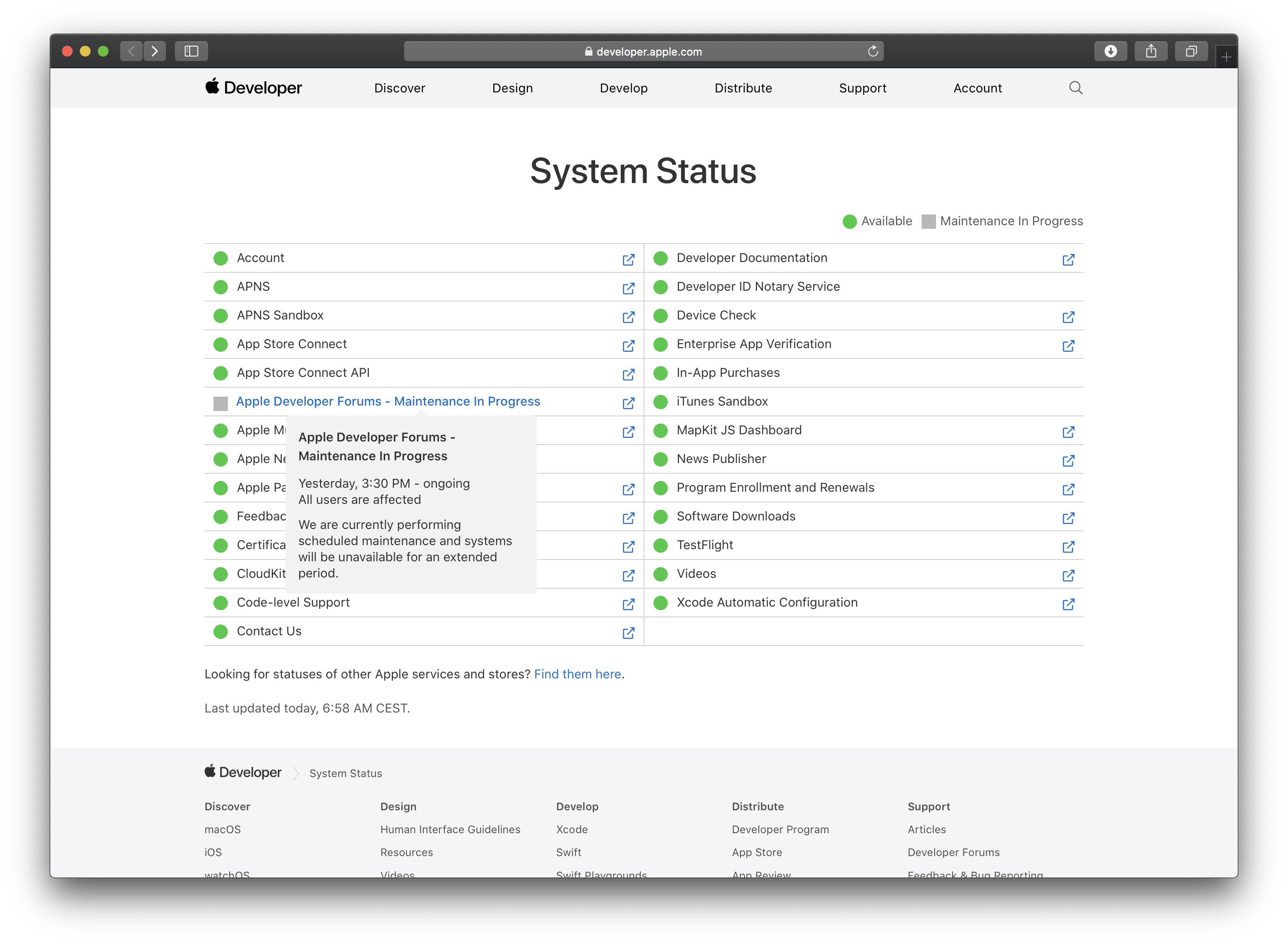Click 'iTunes Sandbox' row text

click(722, 401)
